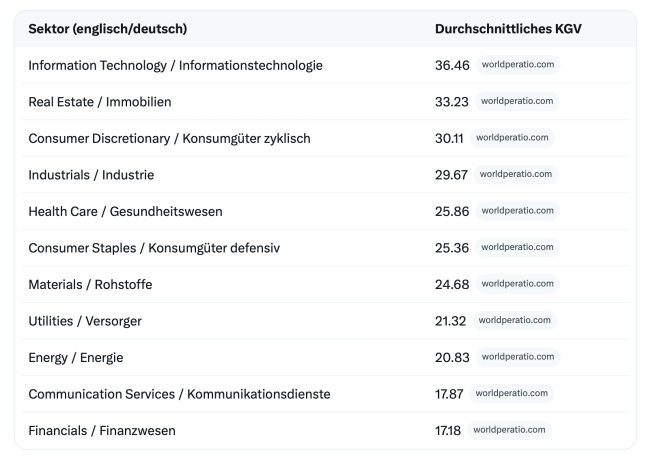The height and width of the screenshot is (457, 655).
Task: Click source link next to Consumer Staples 25.36
Action: click(x=517, y=247)
